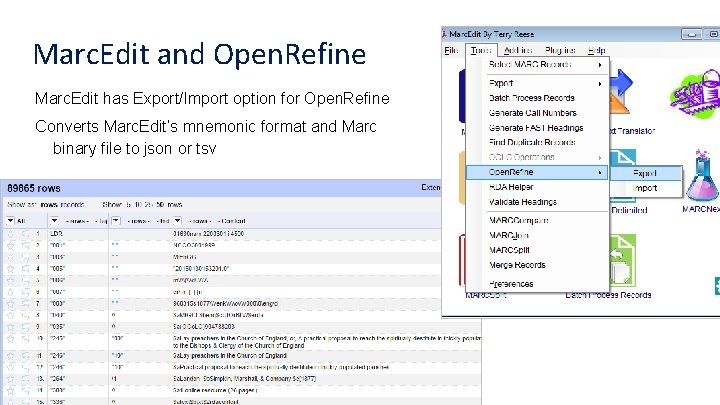This screenshot has width=720, height=405.
Task: Open the Content column dropdown arrow
Action: [178, 221]
